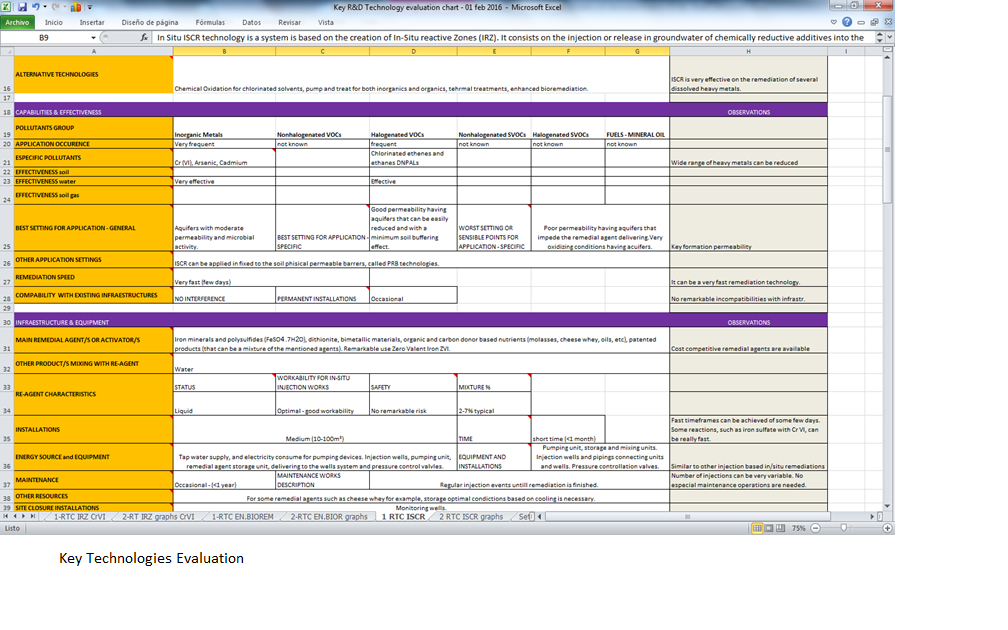Minimize the ribbon with the caret icon
This screenshot has height=630, width=1008.
[834, 21]
